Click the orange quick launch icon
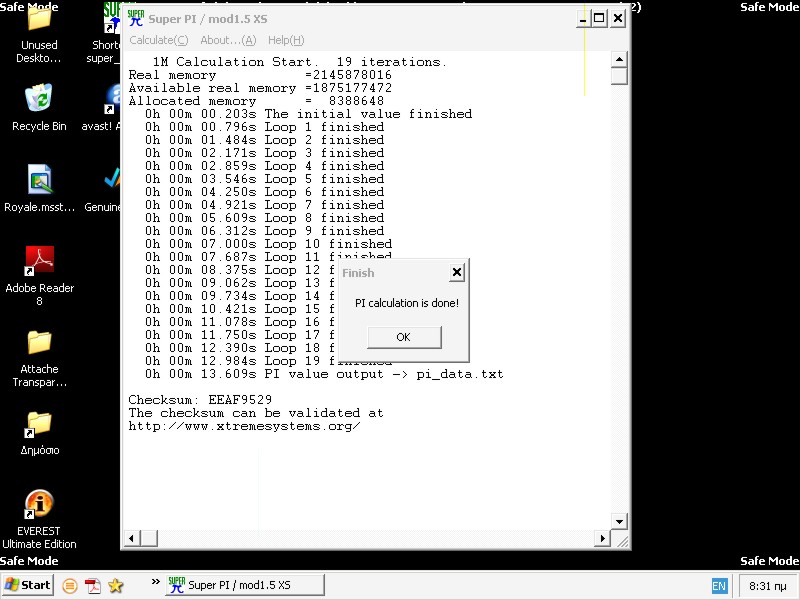The height and width of the screenshot is (600, 800). pyautogui.click(x=70, y=586)
